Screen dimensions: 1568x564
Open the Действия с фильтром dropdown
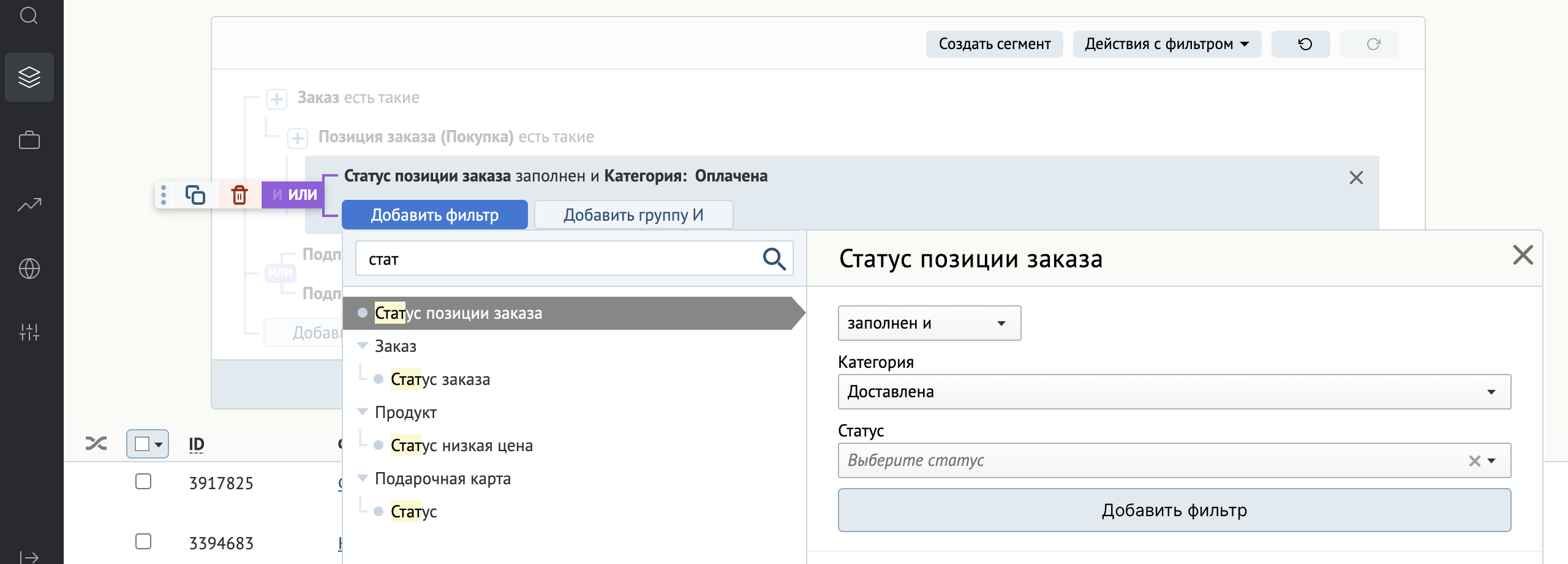click(1167, 44)
